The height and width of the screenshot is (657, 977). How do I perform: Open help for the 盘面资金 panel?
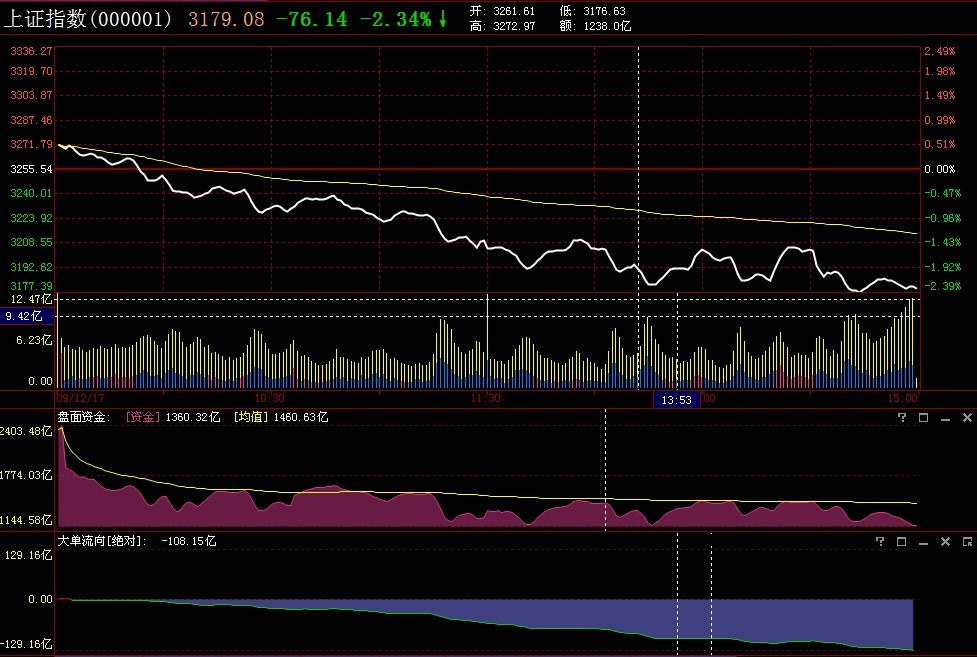pos(902,418)
